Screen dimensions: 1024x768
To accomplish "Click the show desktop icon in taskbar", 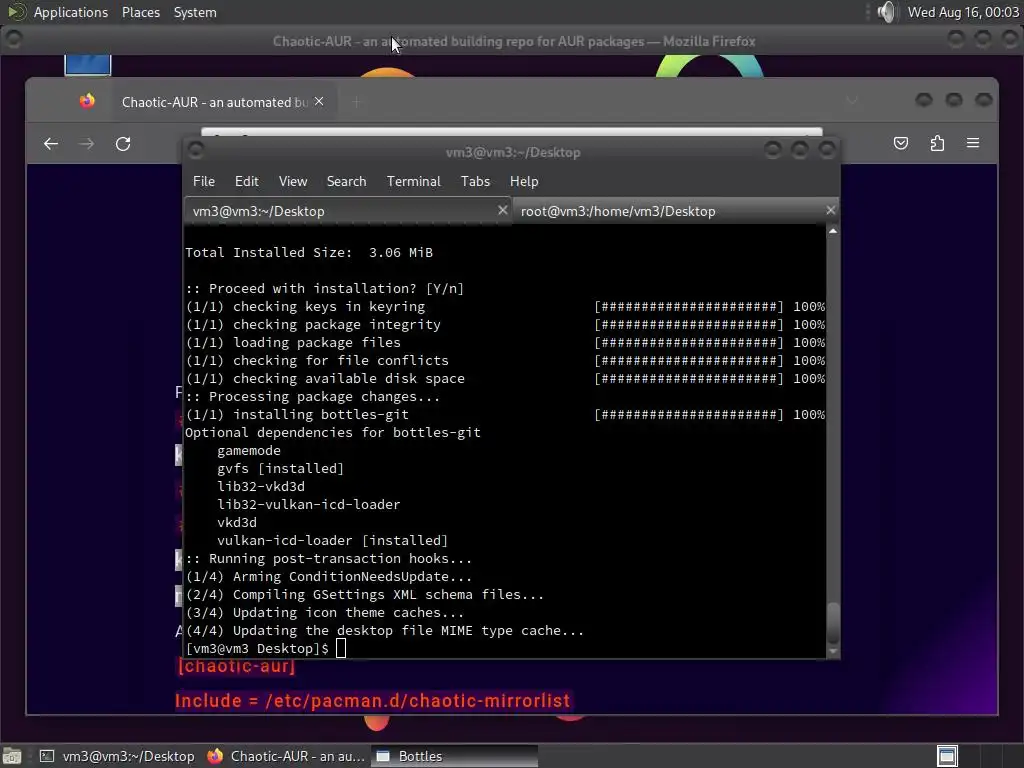I will [x=12, y=756].
